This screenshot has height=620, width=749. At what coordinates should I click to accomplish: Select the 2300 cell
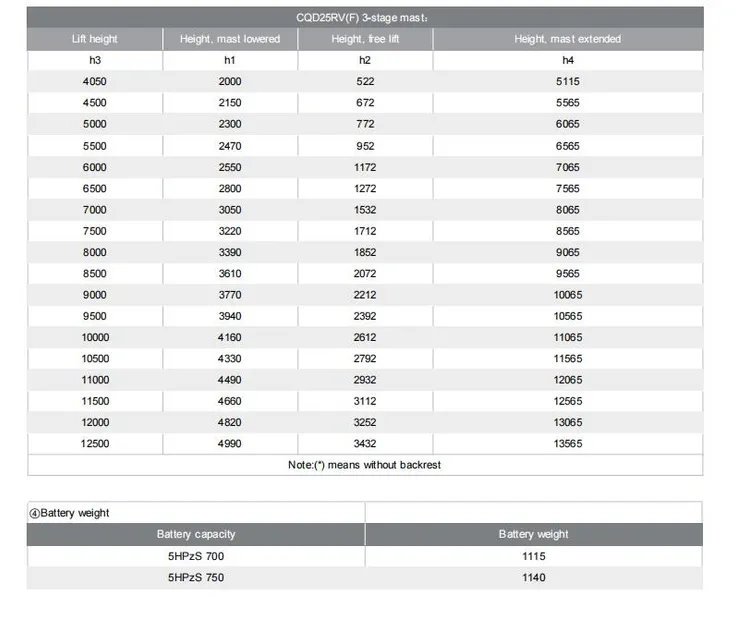point(230,124)
